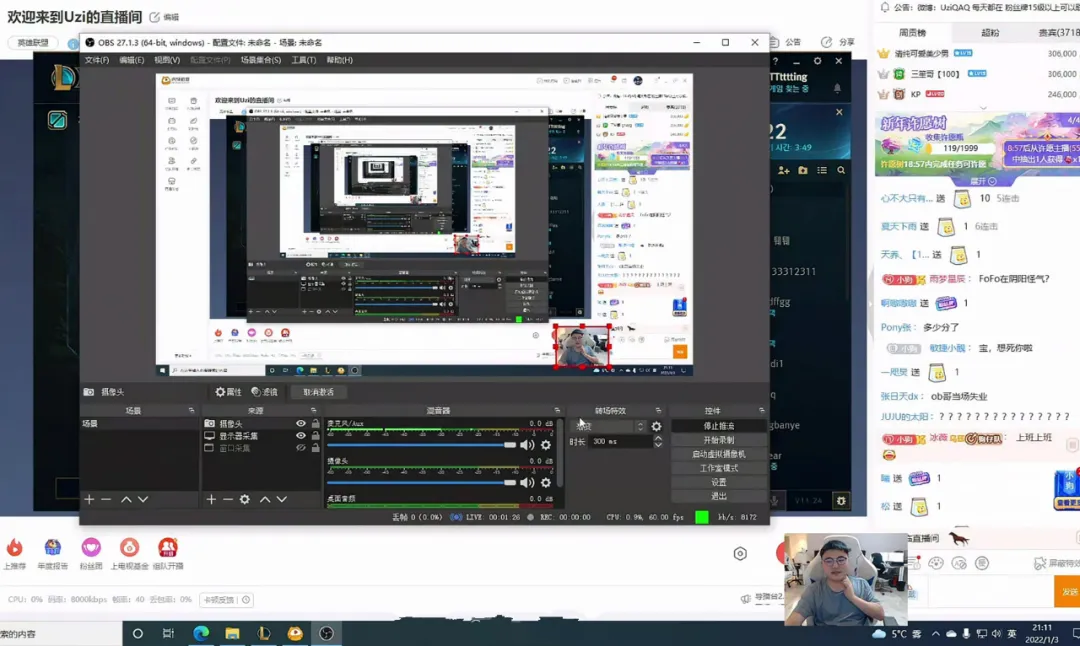Viewport: 1080px width, 646px height.
Task: Click the 分享 share button
Action: point(838,42)
